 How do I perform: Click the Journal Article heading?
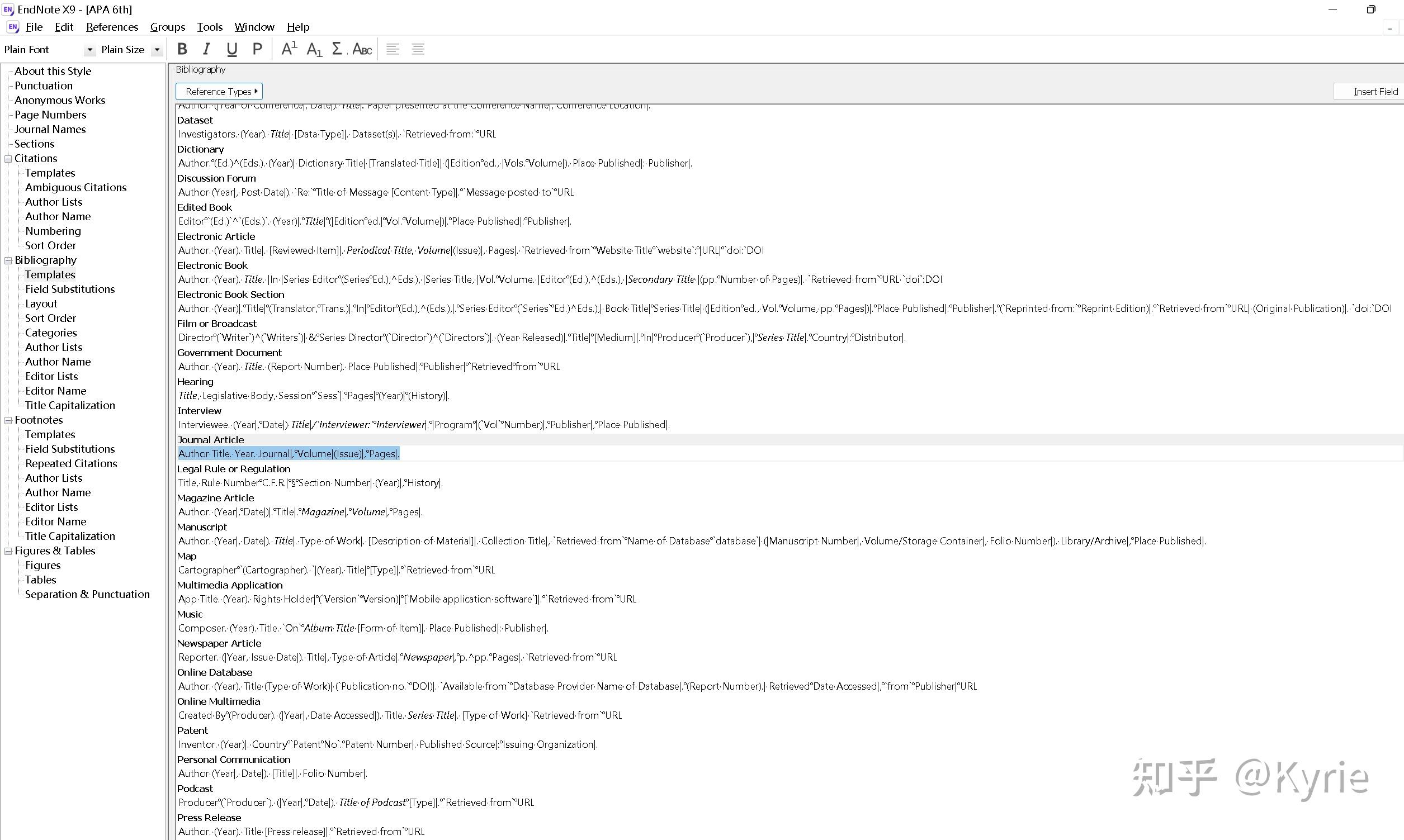point(211,440)
